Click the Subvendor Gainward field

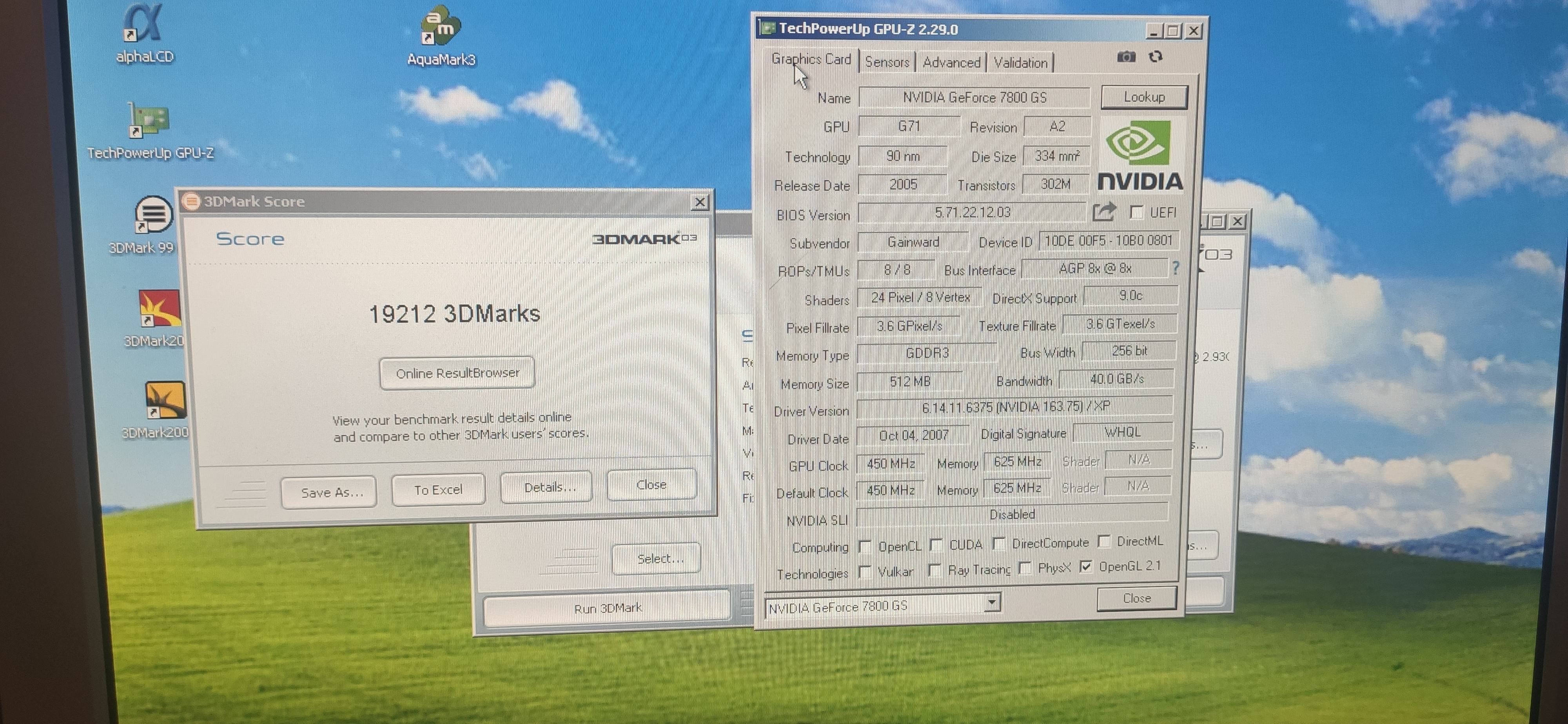point(913,242)
